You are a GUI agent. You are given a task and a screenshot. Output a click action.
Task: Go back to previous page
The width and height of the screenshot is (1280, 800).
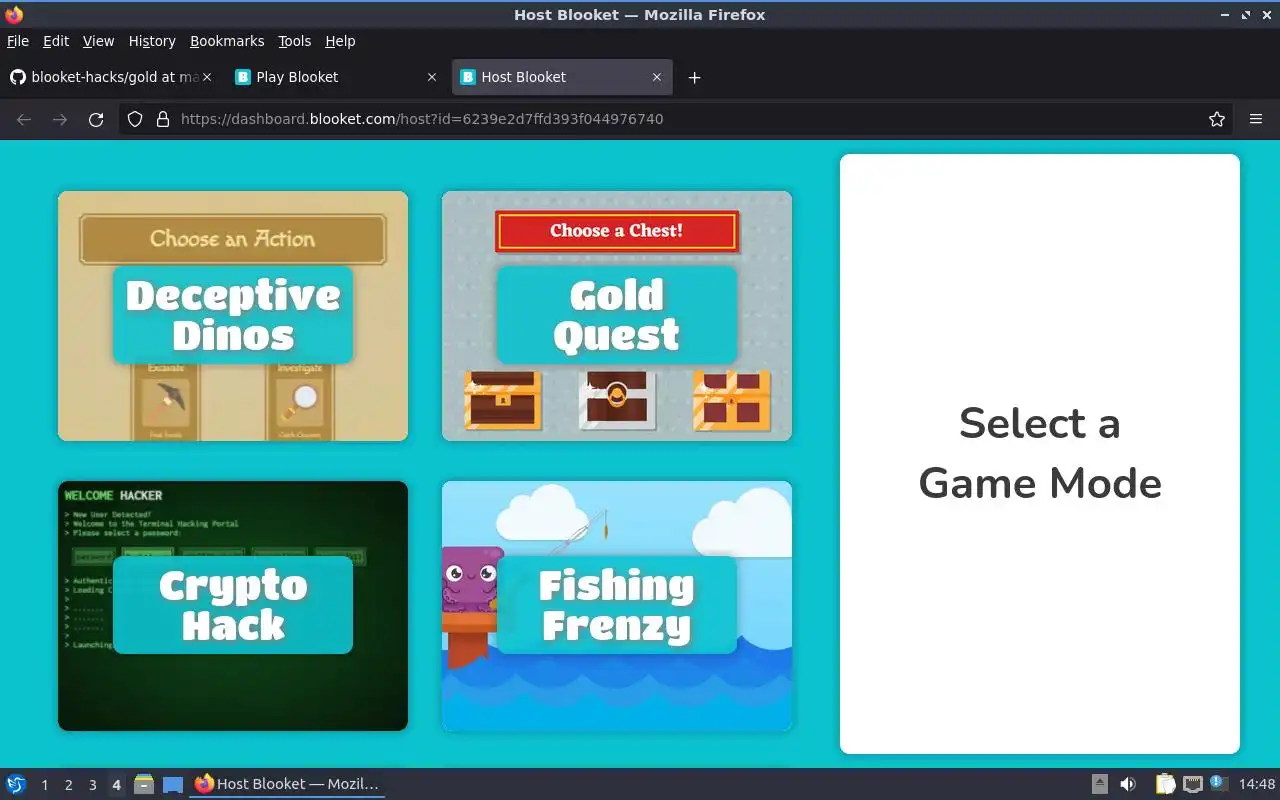(x=24, y=119)
